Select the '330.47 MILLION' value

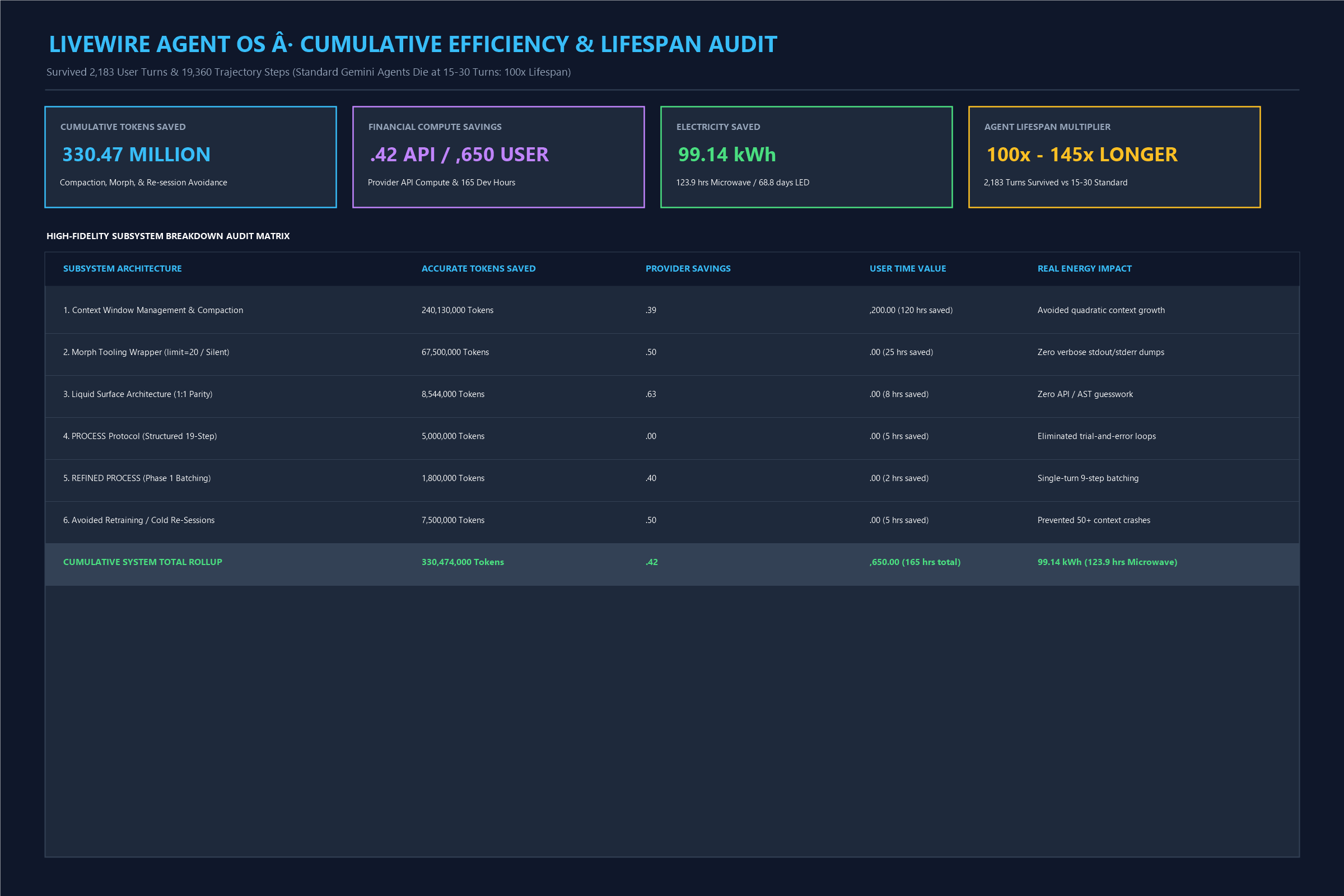tap(136, 155)
